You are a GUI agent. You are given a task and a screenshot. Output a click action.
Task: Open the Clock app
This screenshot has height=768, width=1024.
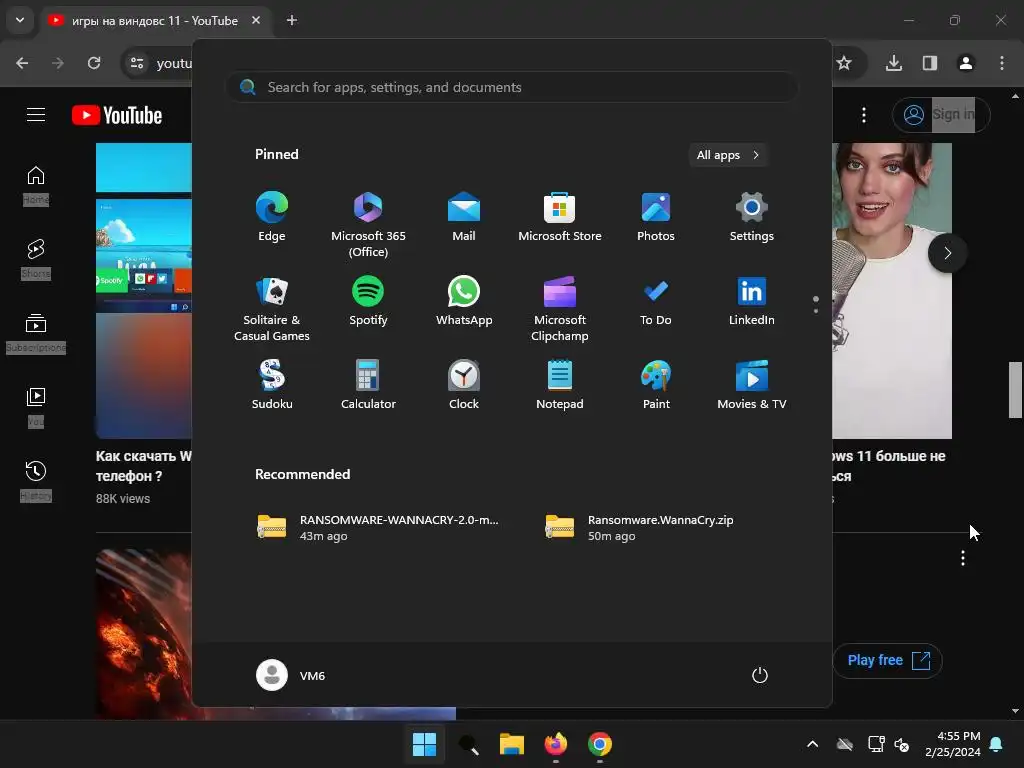click(464, 385)
